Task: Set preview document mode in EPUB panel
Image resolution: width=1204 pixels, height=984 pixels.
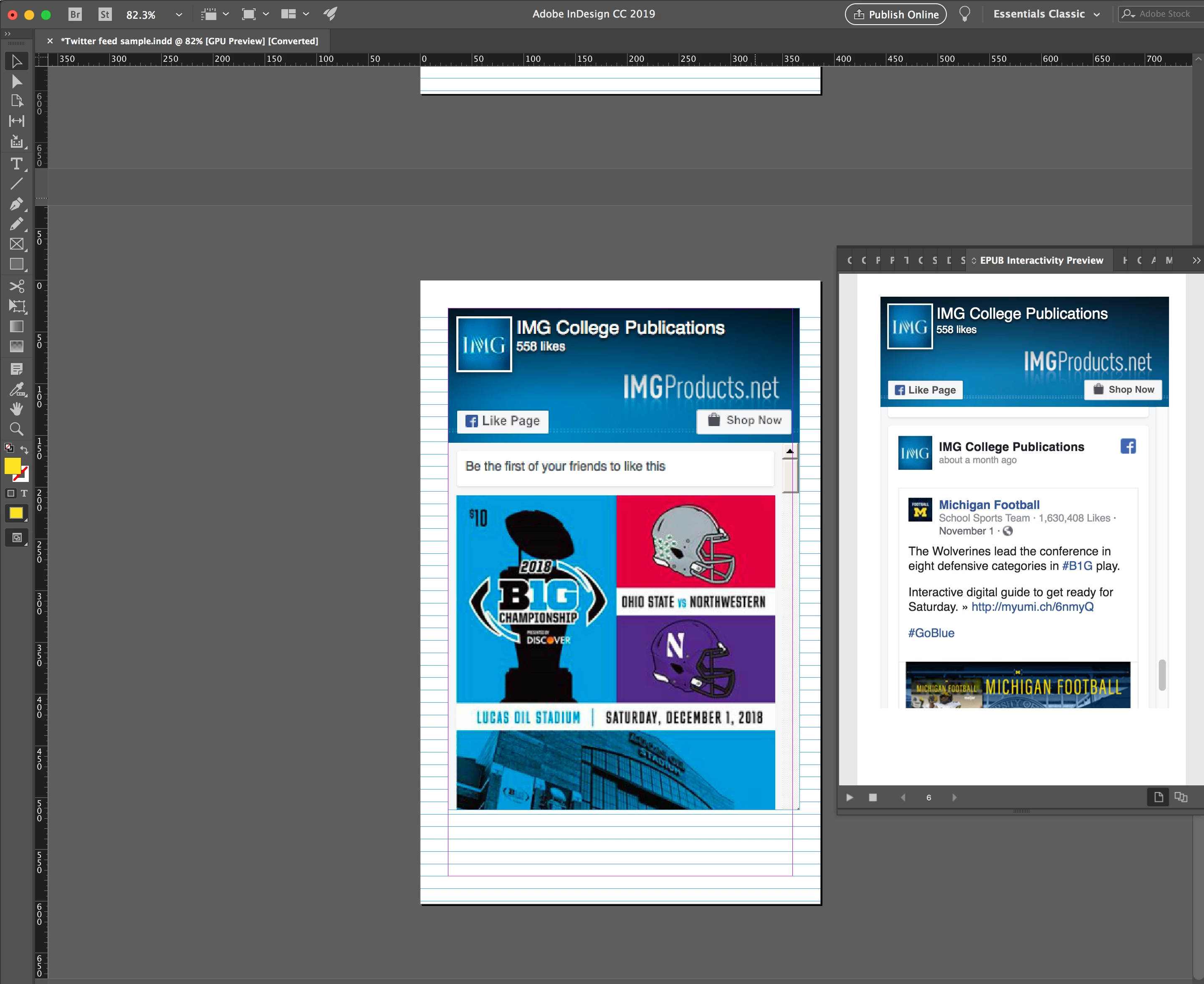Action: coord(1181,797)
